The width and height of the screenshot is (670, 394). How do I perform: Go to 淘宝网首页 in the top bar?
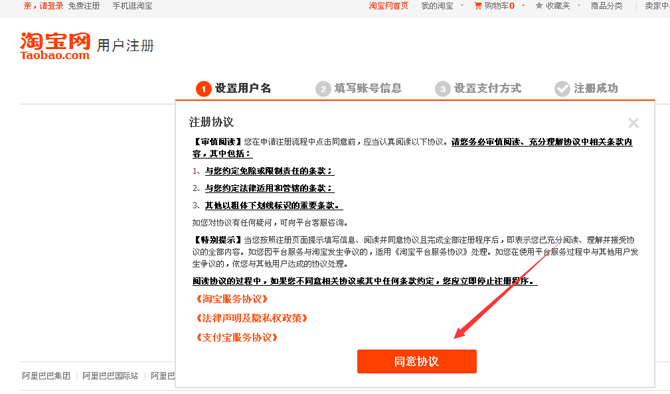click(388, 6)
